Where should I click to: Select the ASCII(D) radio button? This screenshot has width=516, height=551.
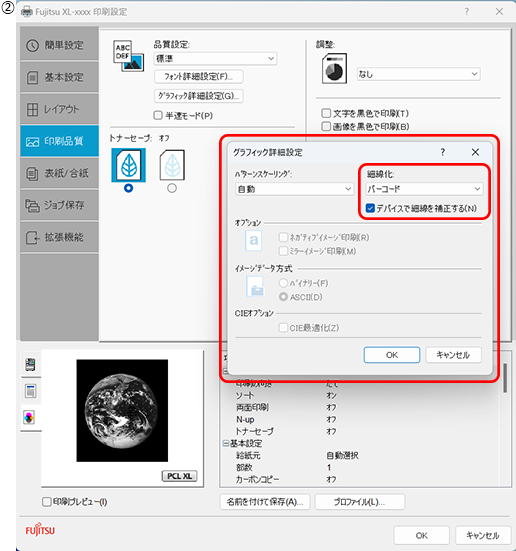point(283,297)
